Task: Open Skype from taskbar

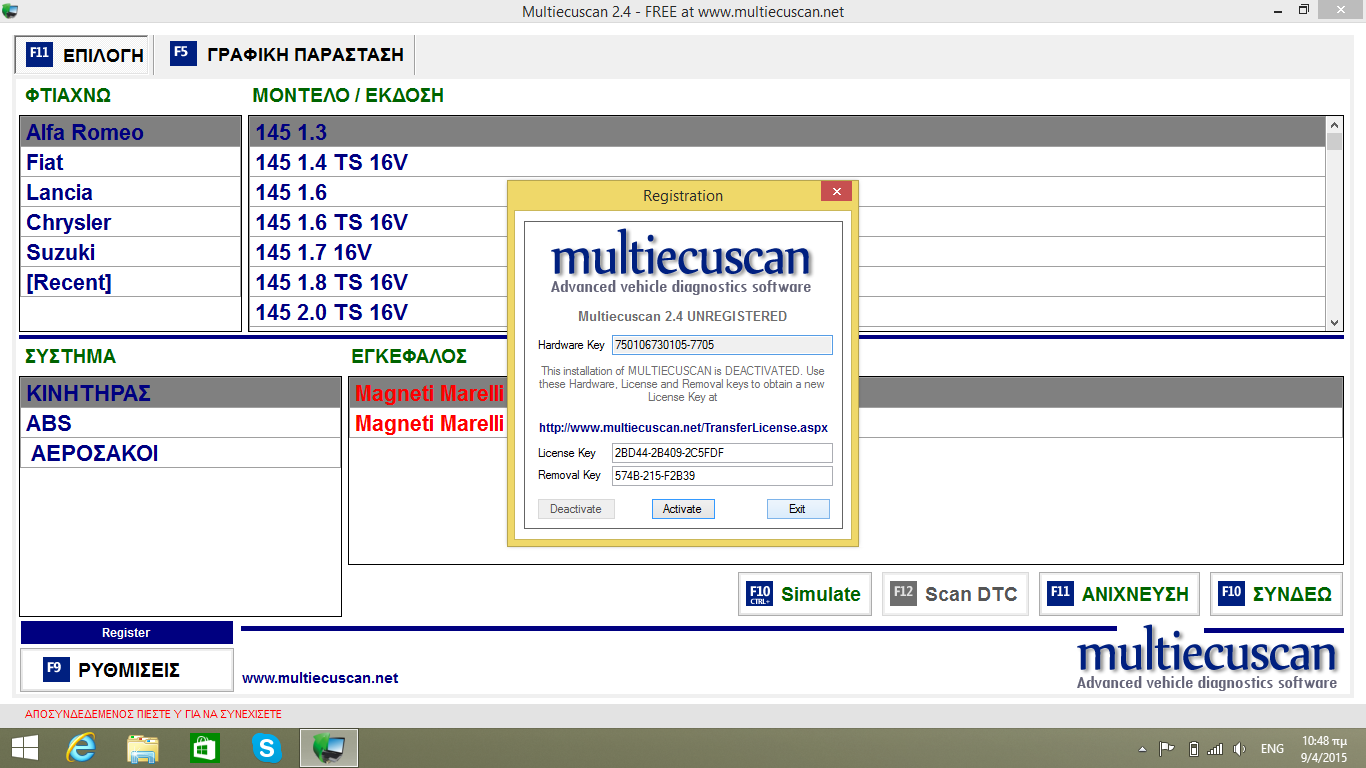Action: 267,748
